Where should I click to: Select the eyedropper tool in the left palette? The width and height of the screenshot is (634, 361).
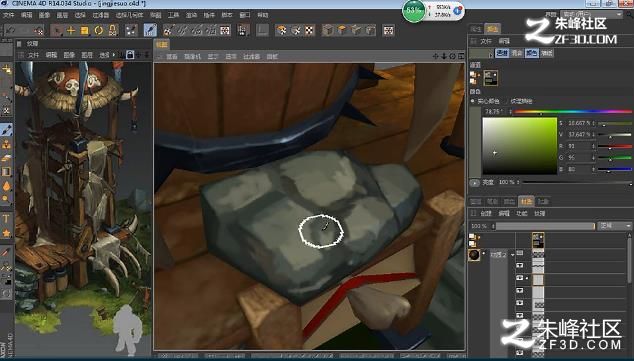[x=6, y=266]
